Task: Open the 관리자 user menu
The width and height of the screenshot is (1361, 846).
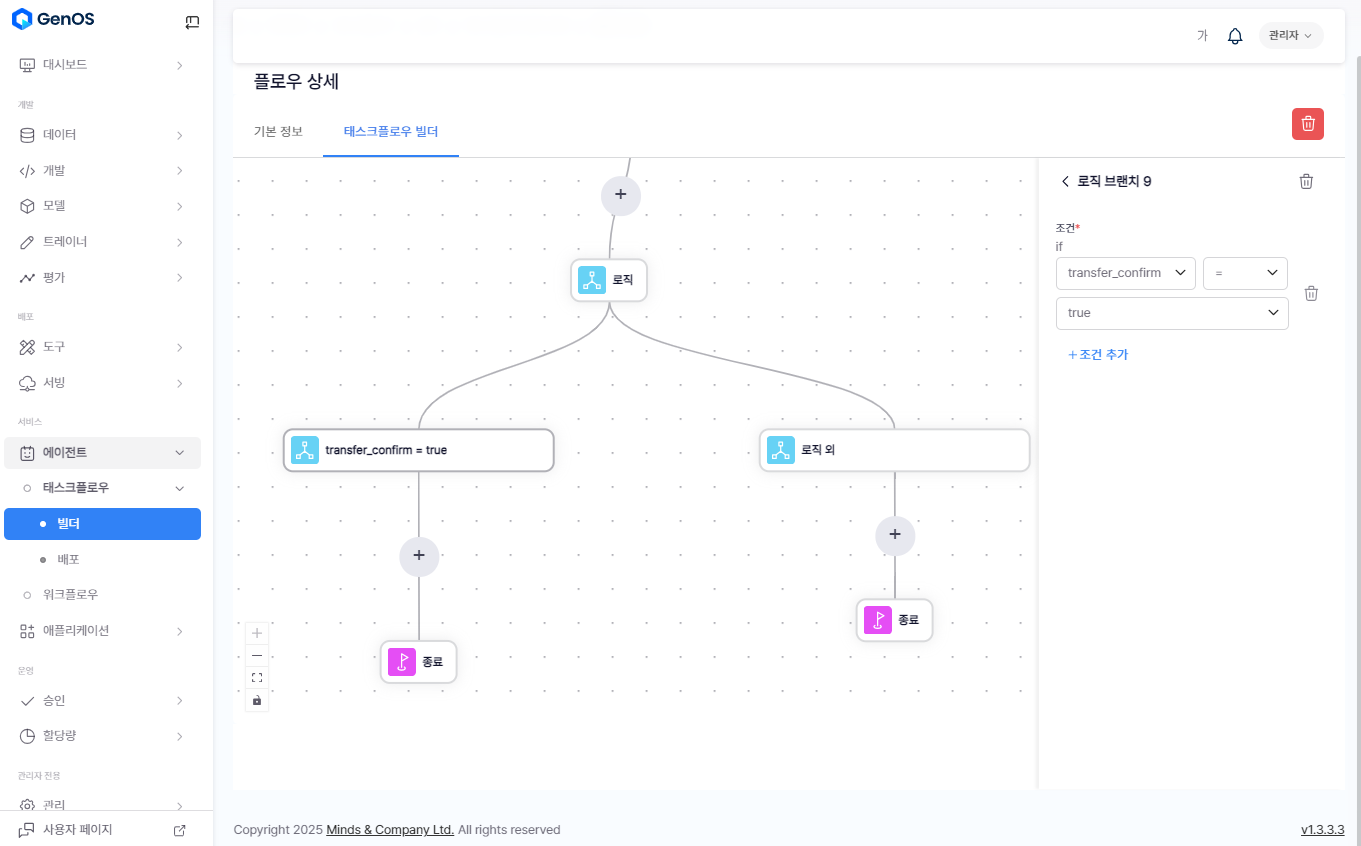Action: point(1290,36)
